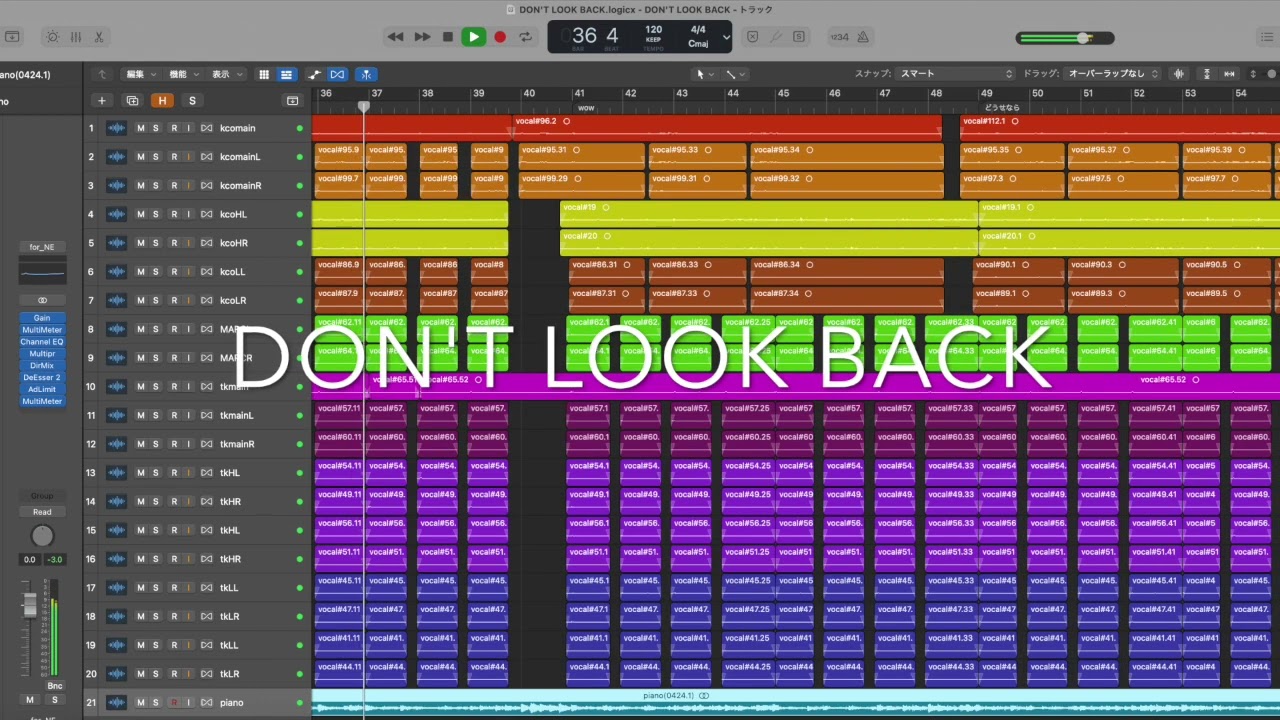This screenshot has width=1280, height=720.
Task: Toggle the Catch Playhead icon
Action: click(366, 74)
